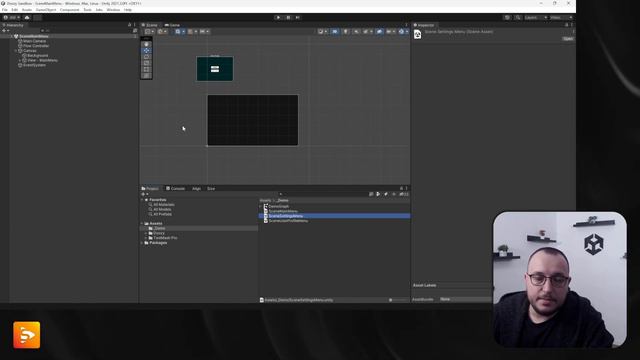Switch to the Scene tab
The height and width of the screenshot is (360, 640).
pos(150,25)
